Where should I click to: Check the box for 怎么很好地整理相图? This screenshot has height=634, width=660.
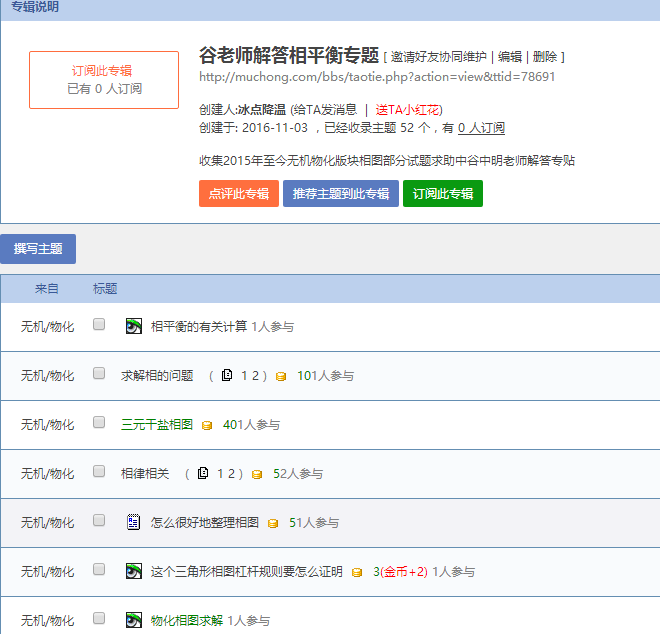click(x=99, y=520)
